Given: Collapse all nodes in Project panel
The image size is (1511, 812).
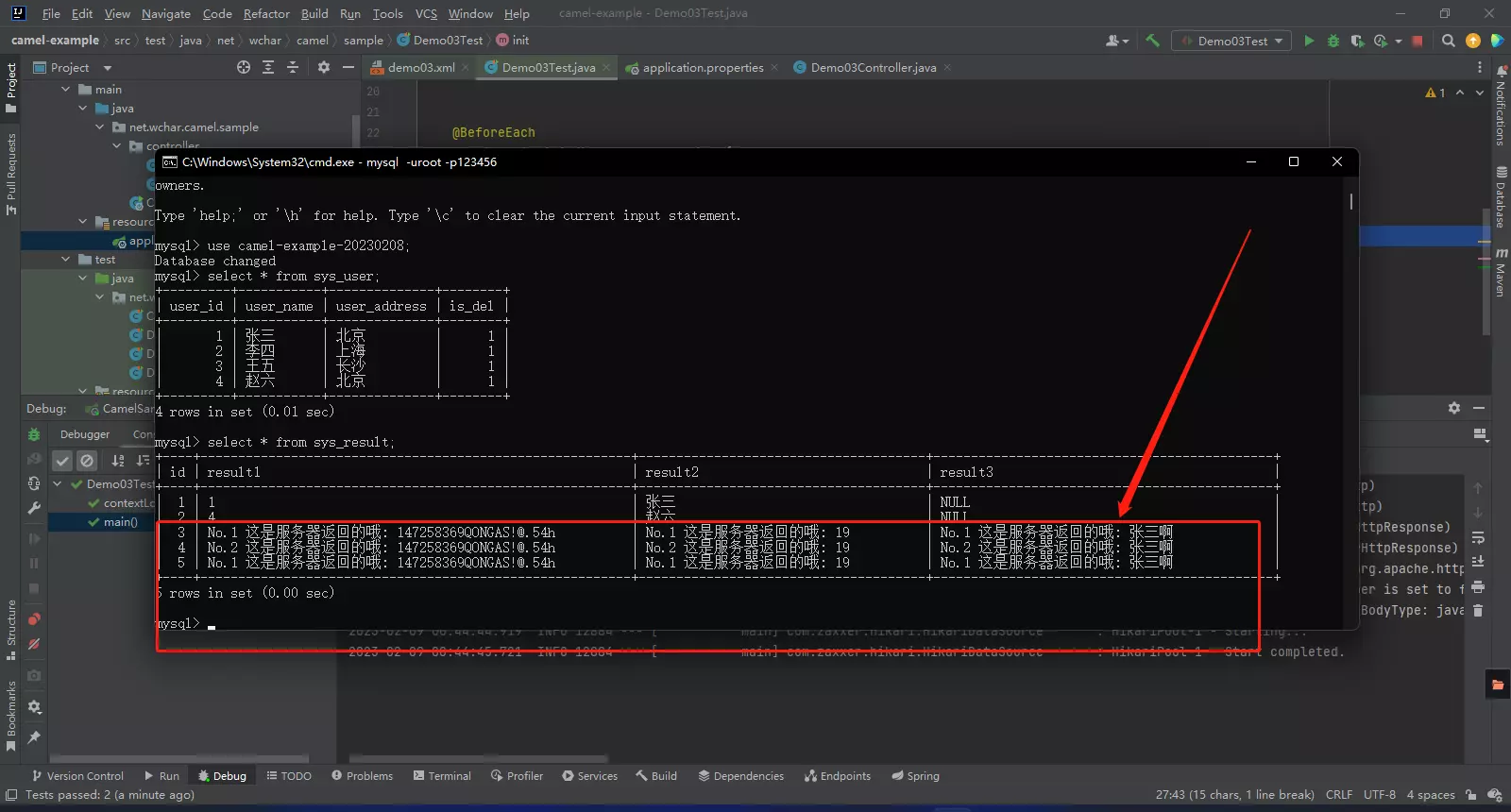Looking at the screenshot, I should click(293, 67).
